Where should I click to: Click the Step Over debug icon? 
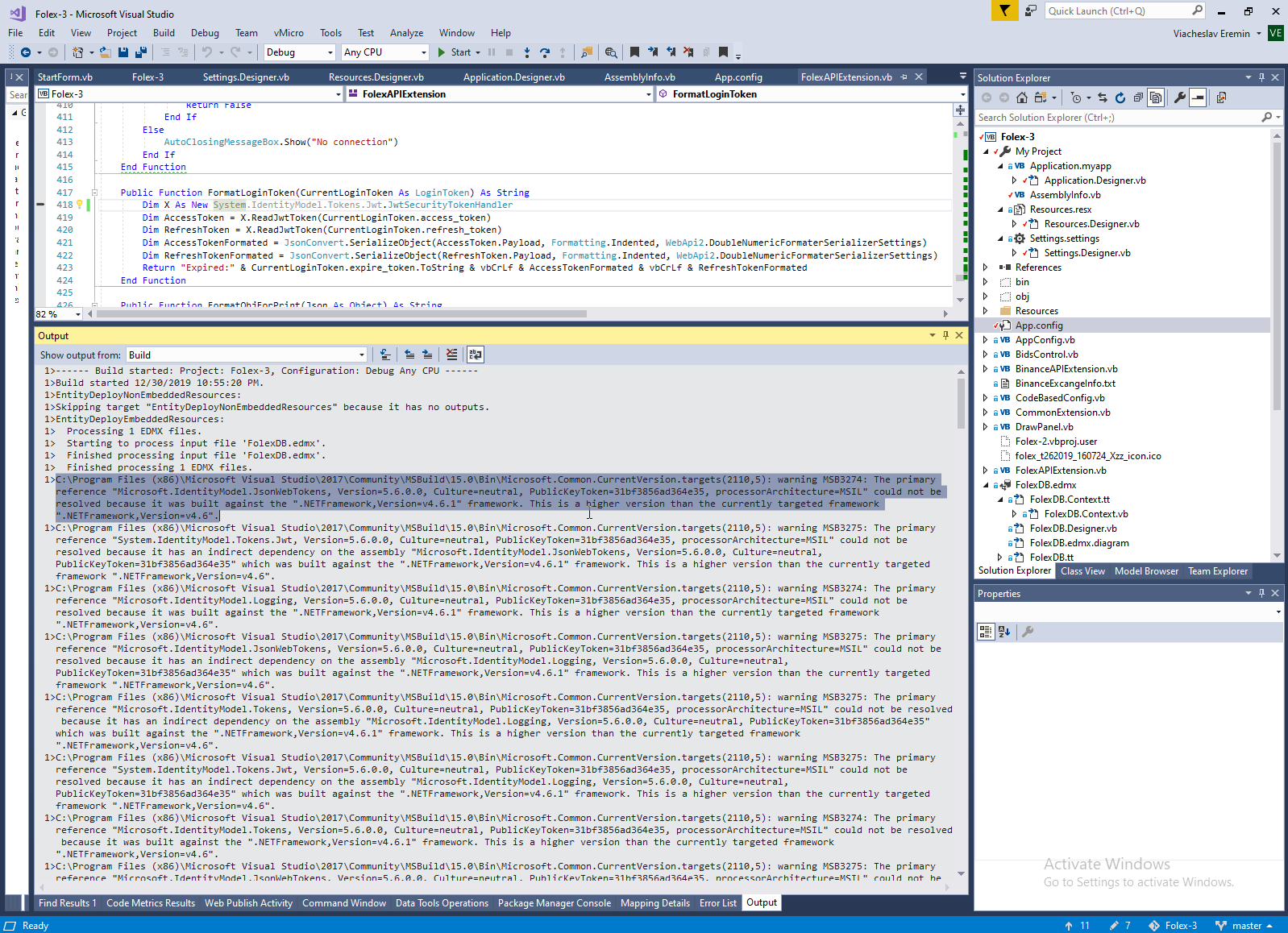point(545,52)
